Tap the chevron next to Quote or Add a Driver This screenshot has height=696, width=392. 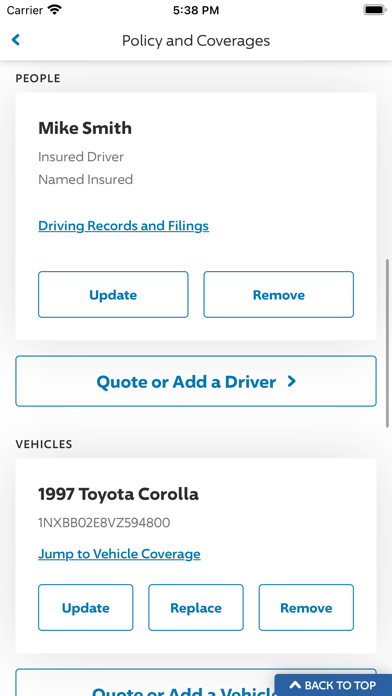pyautogui.click(x=292, y=381)
